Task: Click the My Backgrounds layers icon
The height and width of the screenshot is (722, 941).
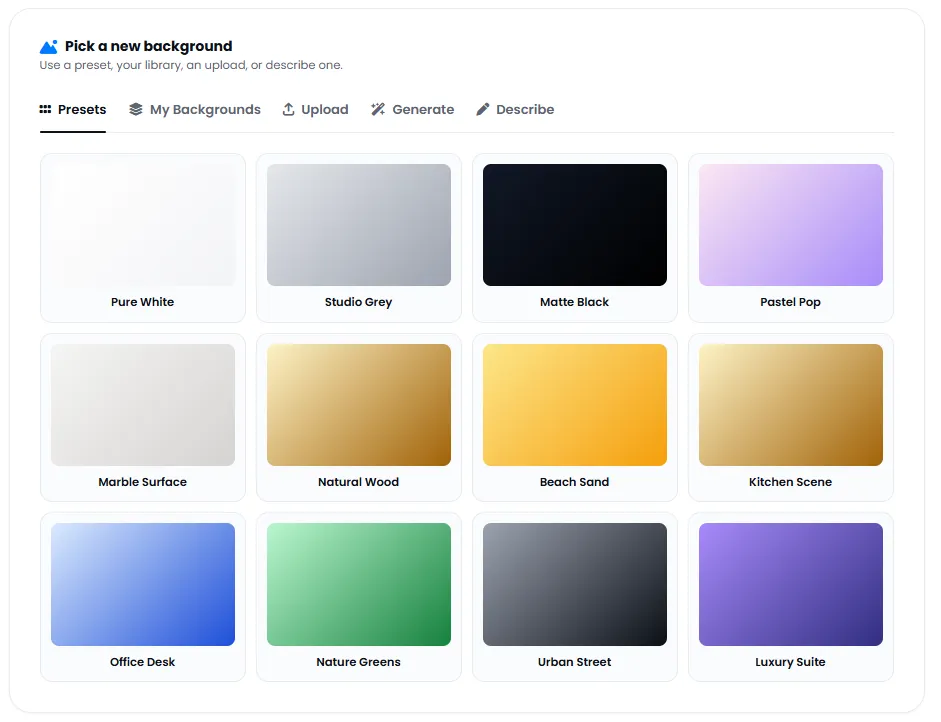Action: coord(136,109)
